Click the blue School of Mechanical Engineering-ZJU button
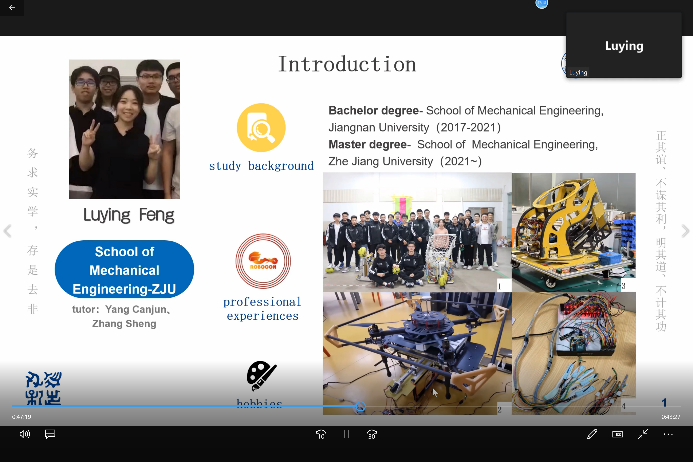The image size is (693, 462). point(125,269)
